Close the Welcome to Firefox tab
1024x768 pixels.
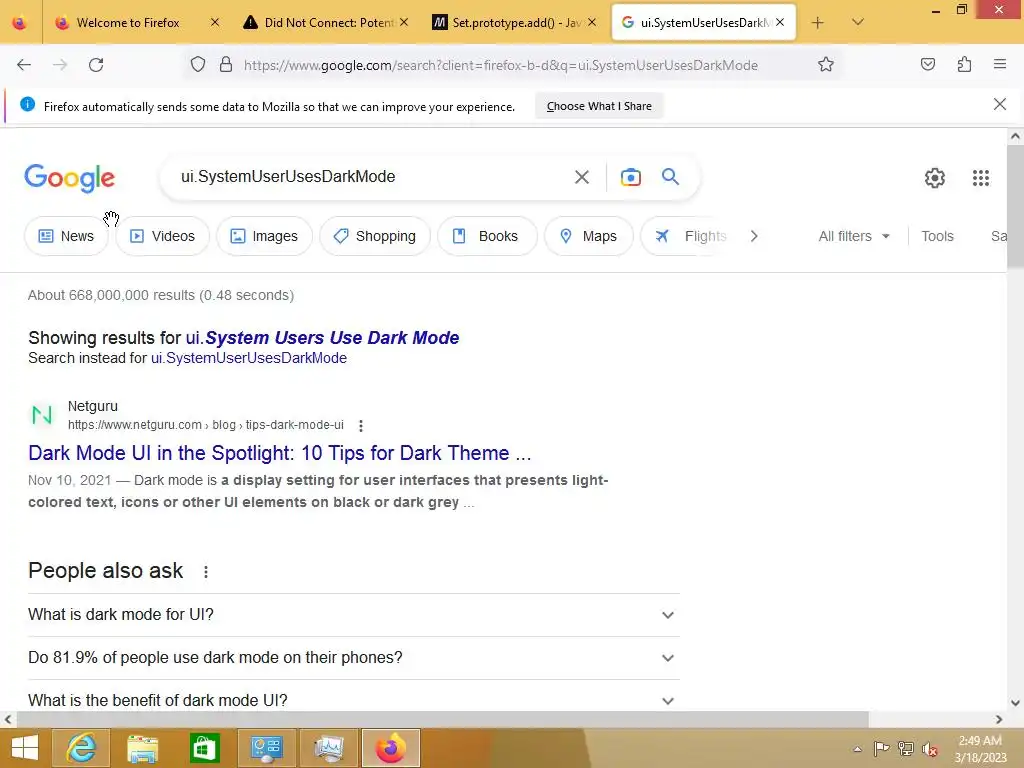point(214,22)
